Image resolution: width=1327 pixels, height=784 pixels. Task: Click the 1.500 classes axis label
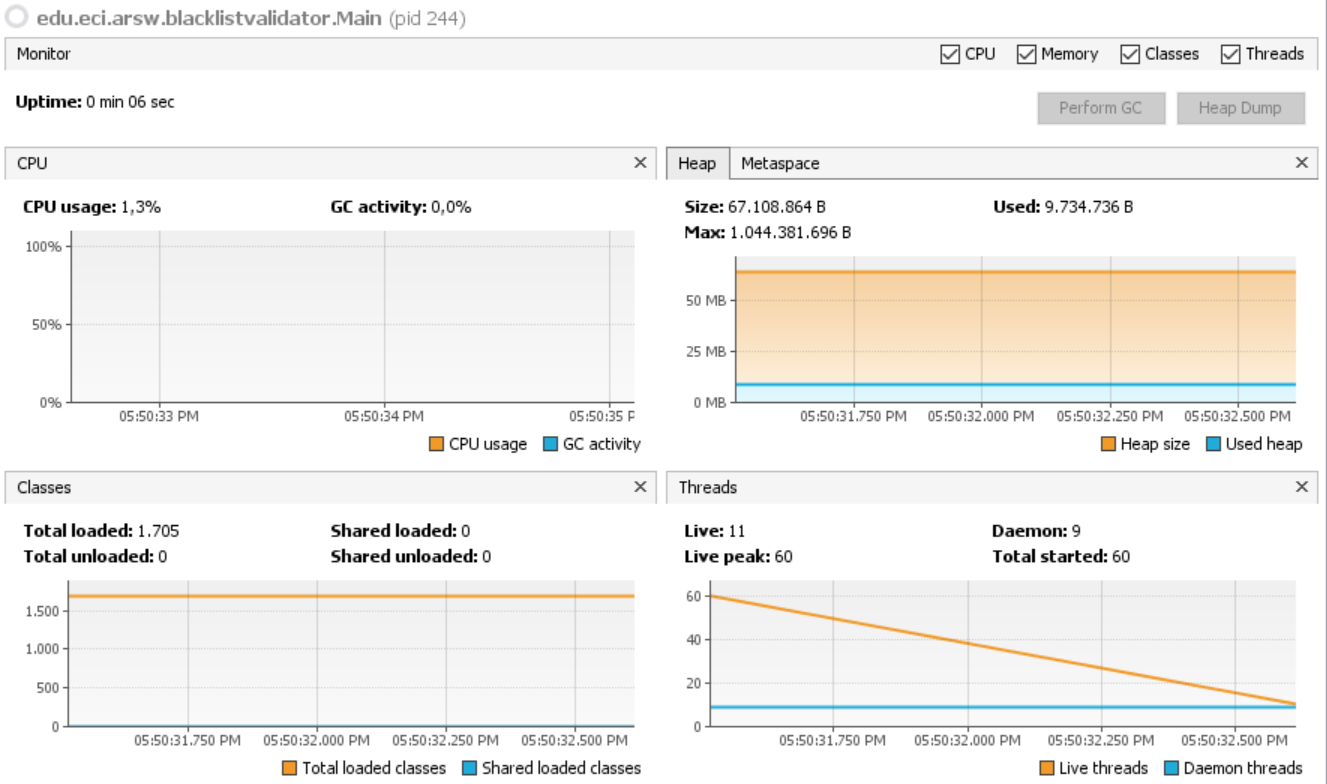42,610
